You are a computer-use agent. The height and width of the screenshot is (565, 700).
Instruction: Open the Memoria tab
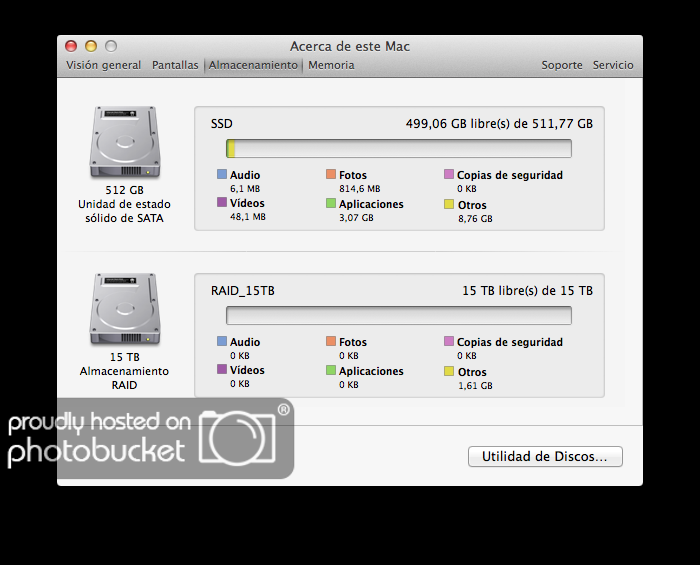point(331,65)
